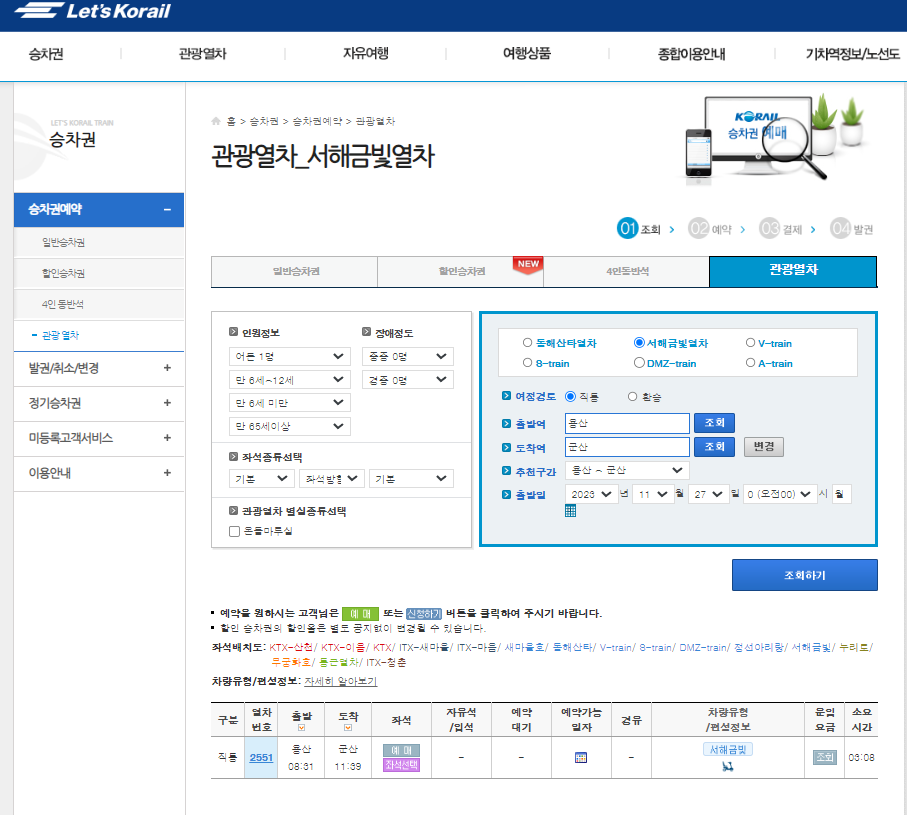Open the 좌석방향 seat direction dropdown
This screenshot has height=815, width=907.
[x=332, y=478]
